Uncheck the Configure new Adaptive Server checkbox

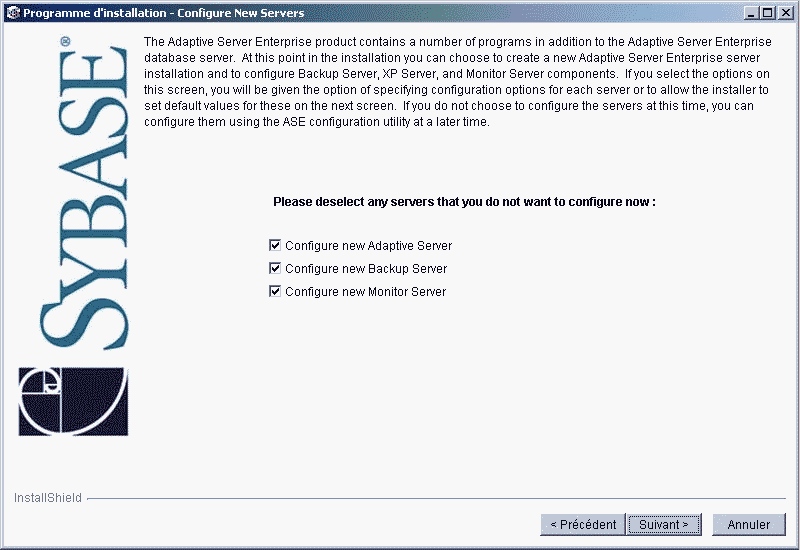click(x=275, y=245)
